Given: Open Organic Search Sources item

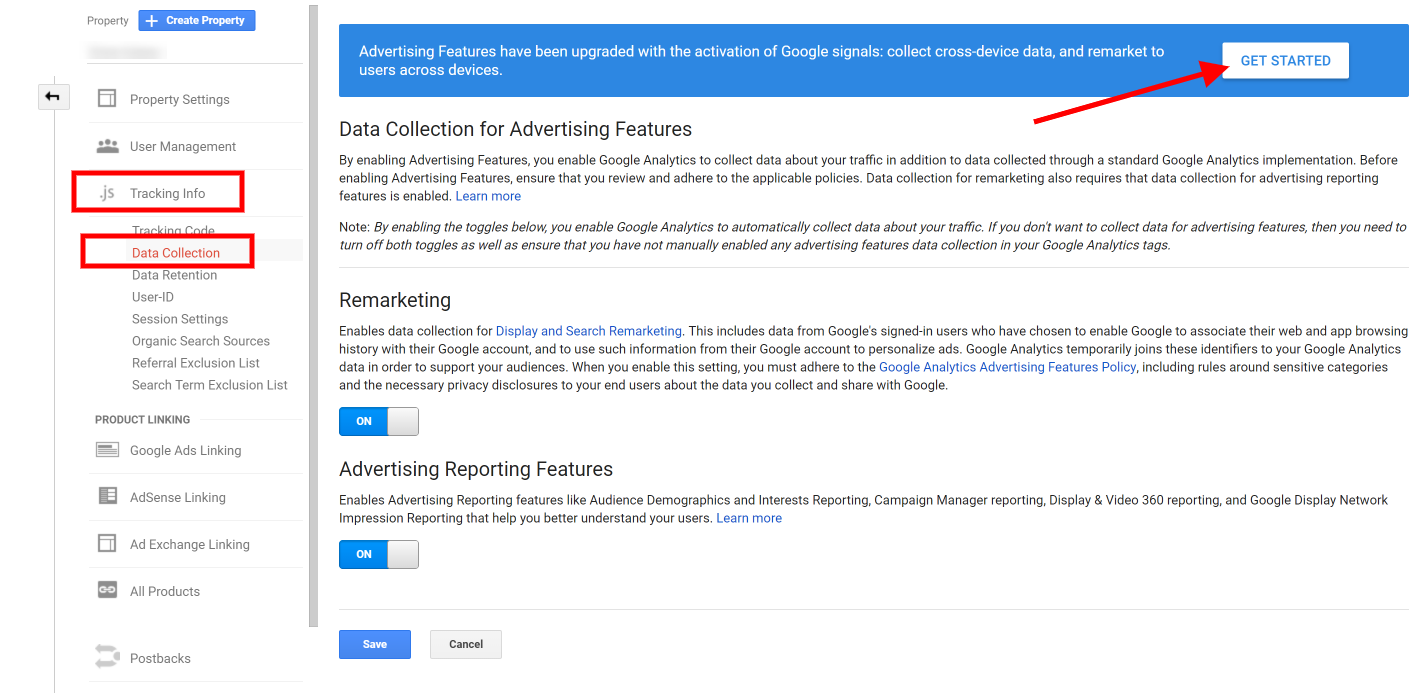Looking at the screenshot, I should [201, 341].
